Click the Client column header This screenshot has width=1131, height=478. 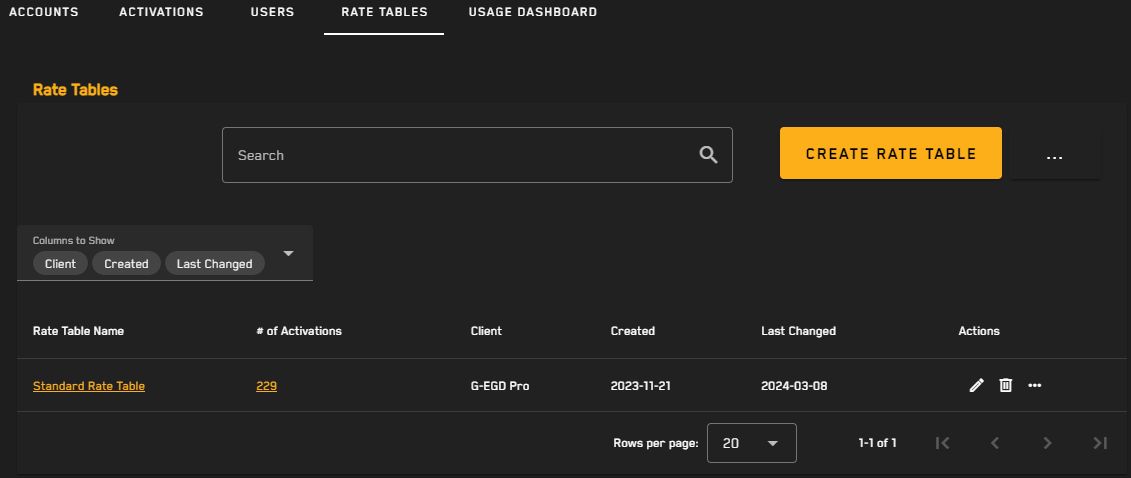(486, 331)
